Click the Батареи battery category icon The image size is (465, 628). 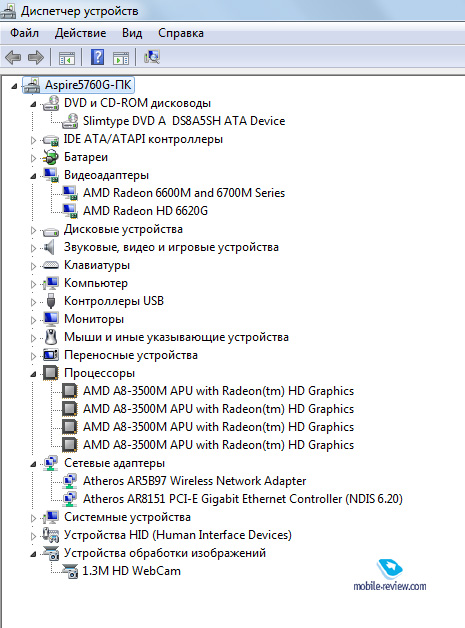point(51,157)
